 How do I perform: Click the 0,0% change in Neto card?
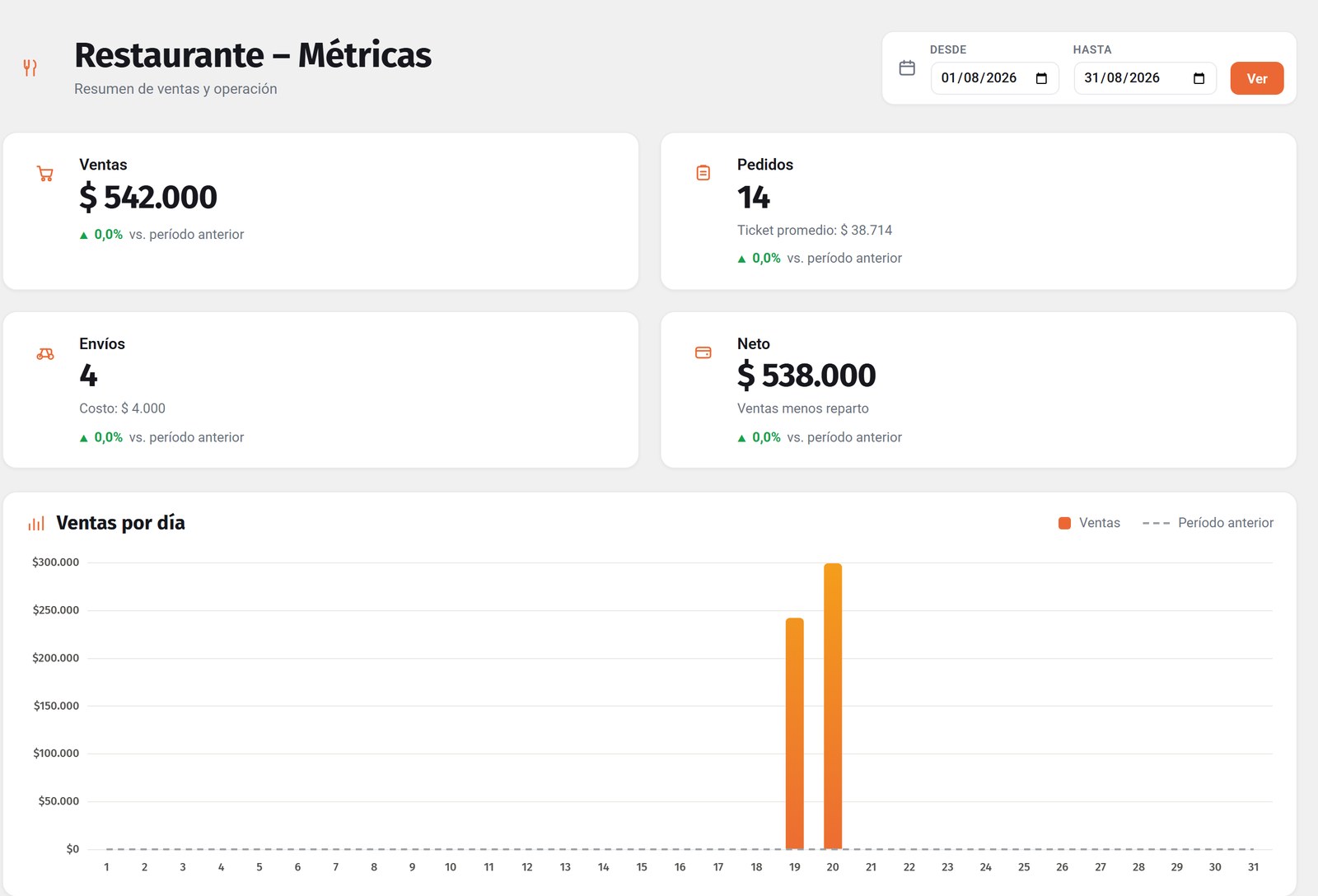pyautogui.click(x=766, y=437)
